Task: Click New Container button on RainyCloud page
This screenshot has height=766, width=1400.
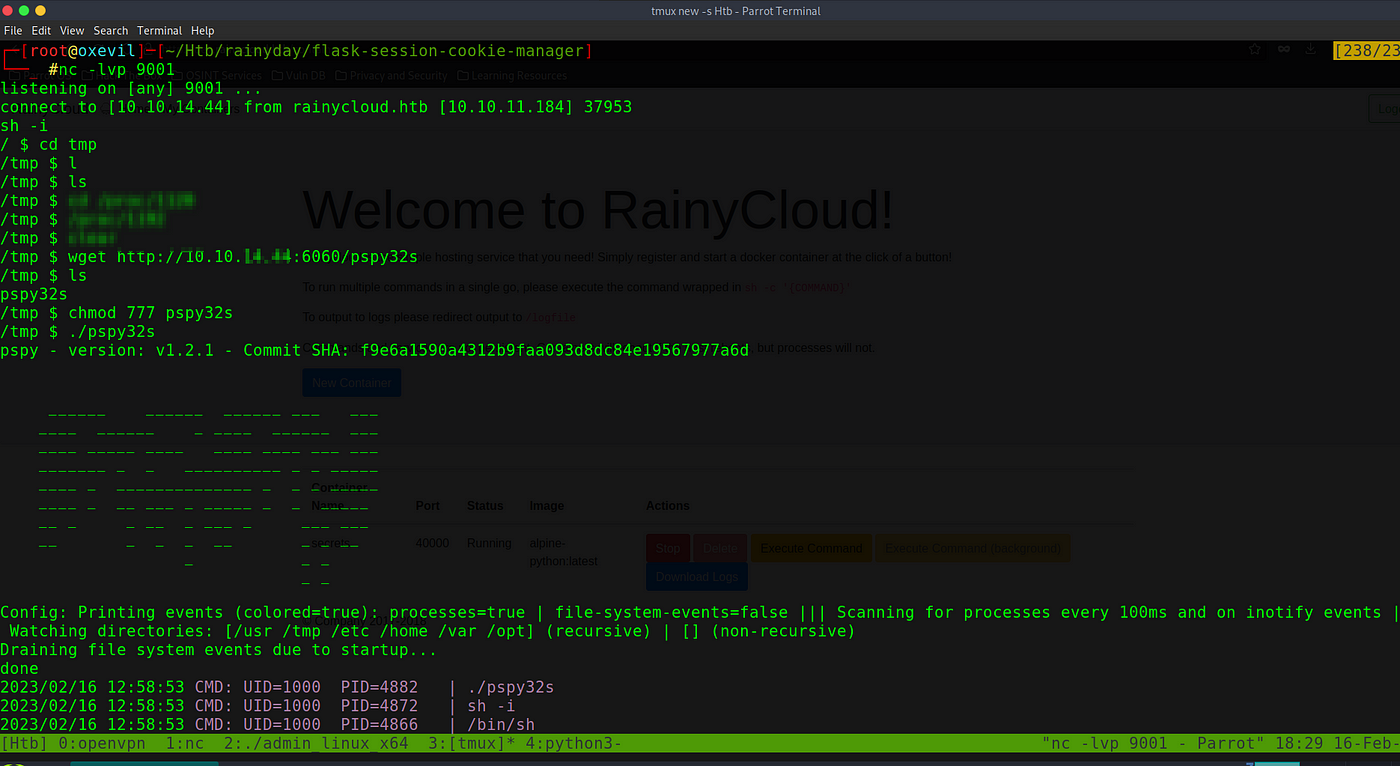Action: pos(351,382)
